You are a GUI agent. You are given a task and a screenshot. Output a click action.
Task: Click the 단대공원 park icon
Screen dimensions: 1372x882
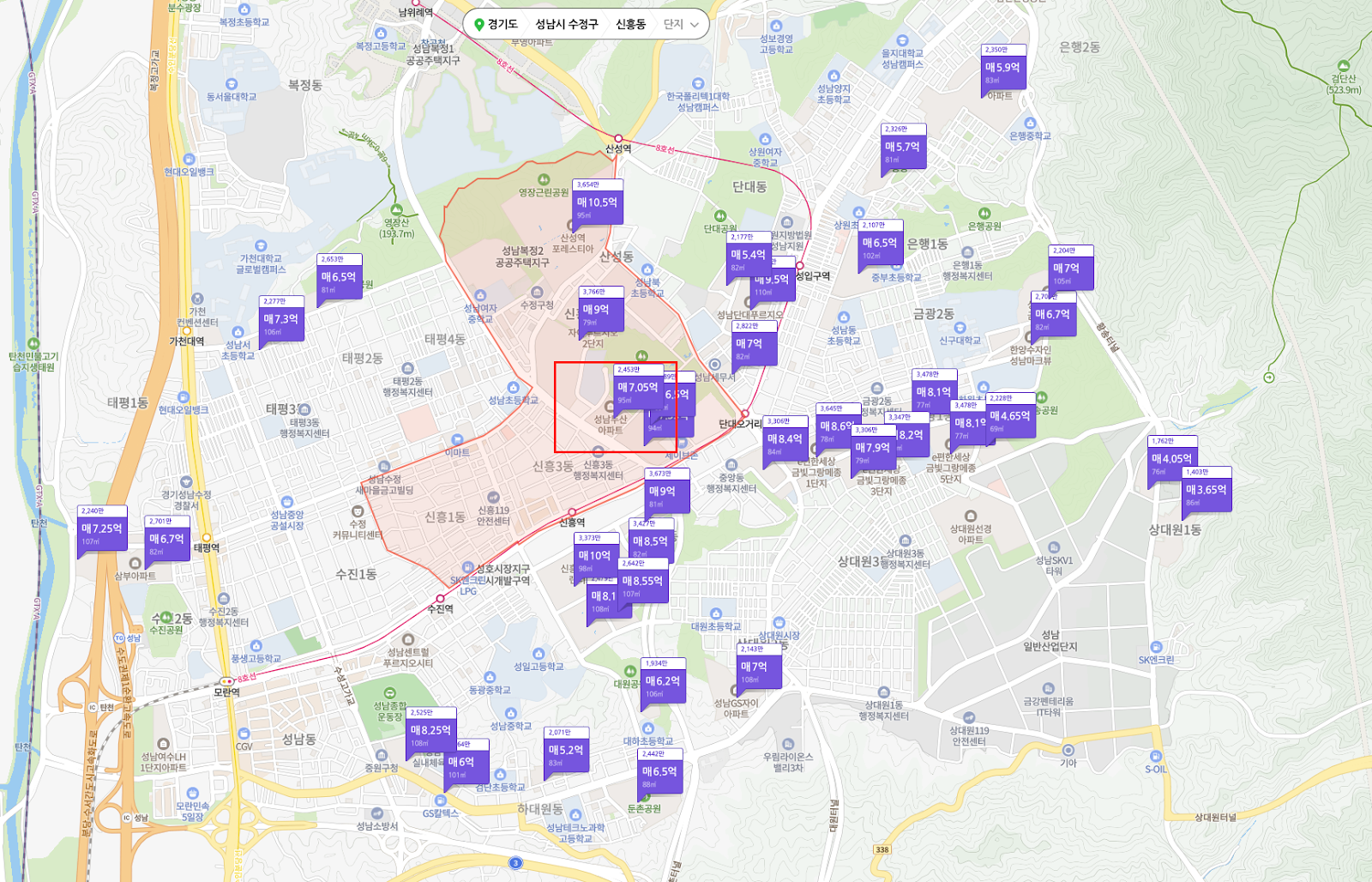[720, 216]
